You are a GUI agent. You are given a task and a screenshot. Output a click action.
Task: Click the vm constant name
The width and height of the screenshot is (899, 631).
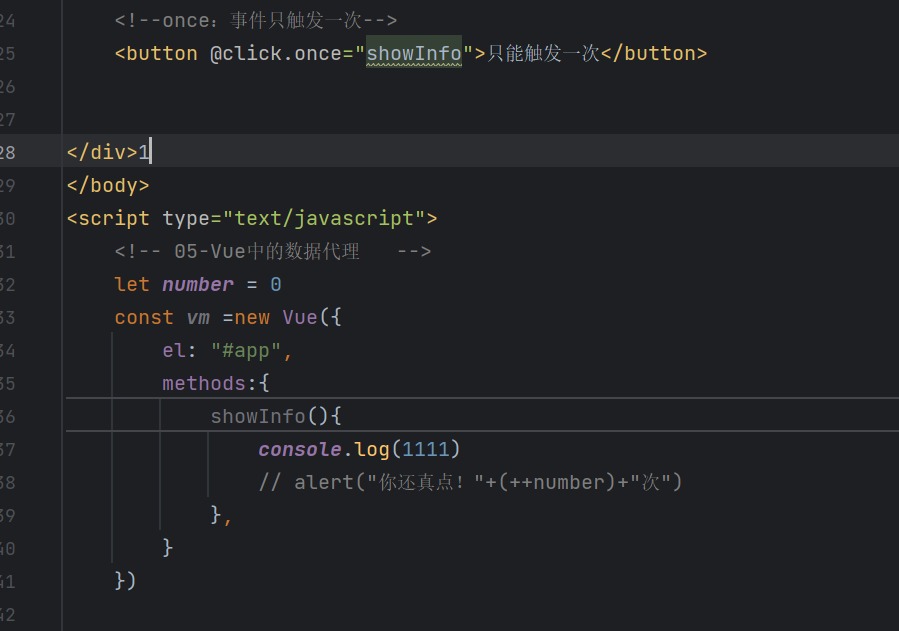click(x=198, y=318)
